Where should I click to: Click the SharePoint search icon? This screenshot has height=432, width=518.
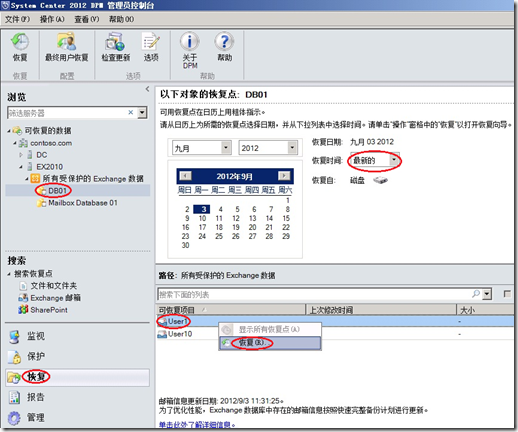pos(23,310)
